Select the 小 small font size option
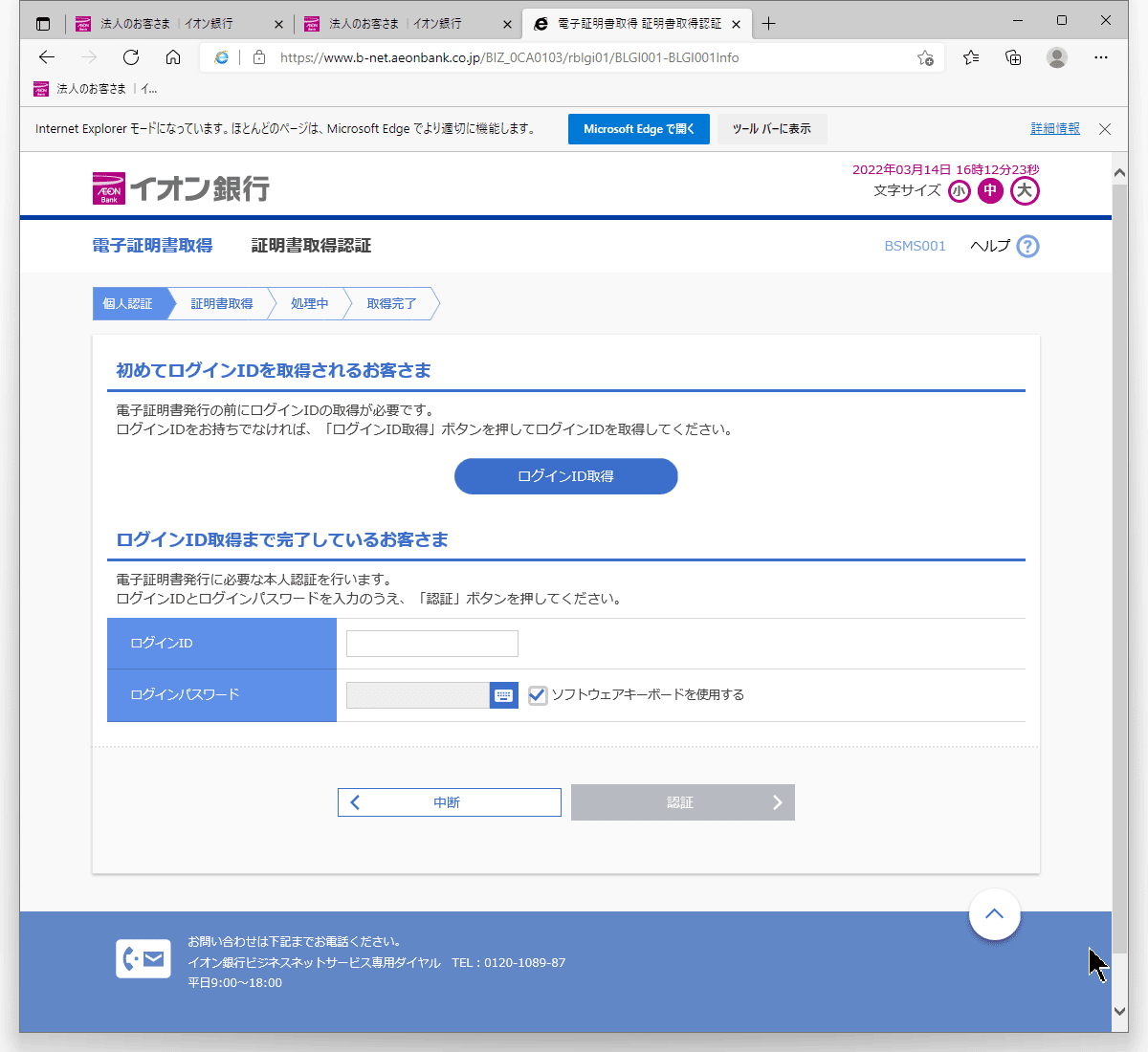The image size is (1148, 1052). click(959, 191)
